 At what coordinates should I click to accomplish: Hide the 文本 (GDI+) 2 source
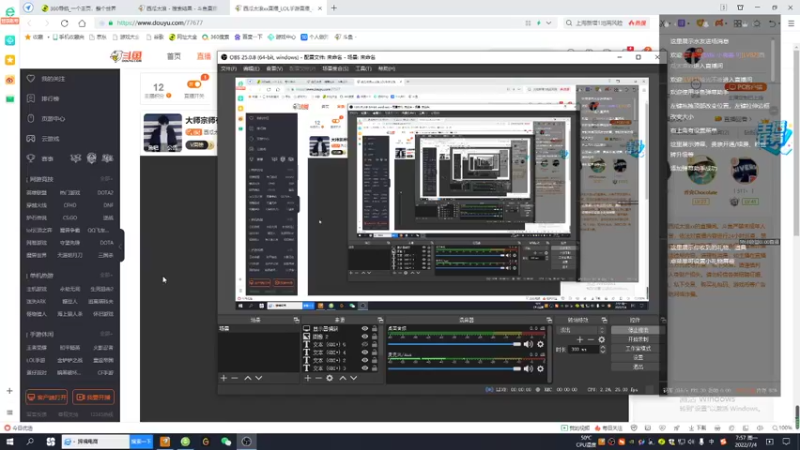[x=365, y=360]
